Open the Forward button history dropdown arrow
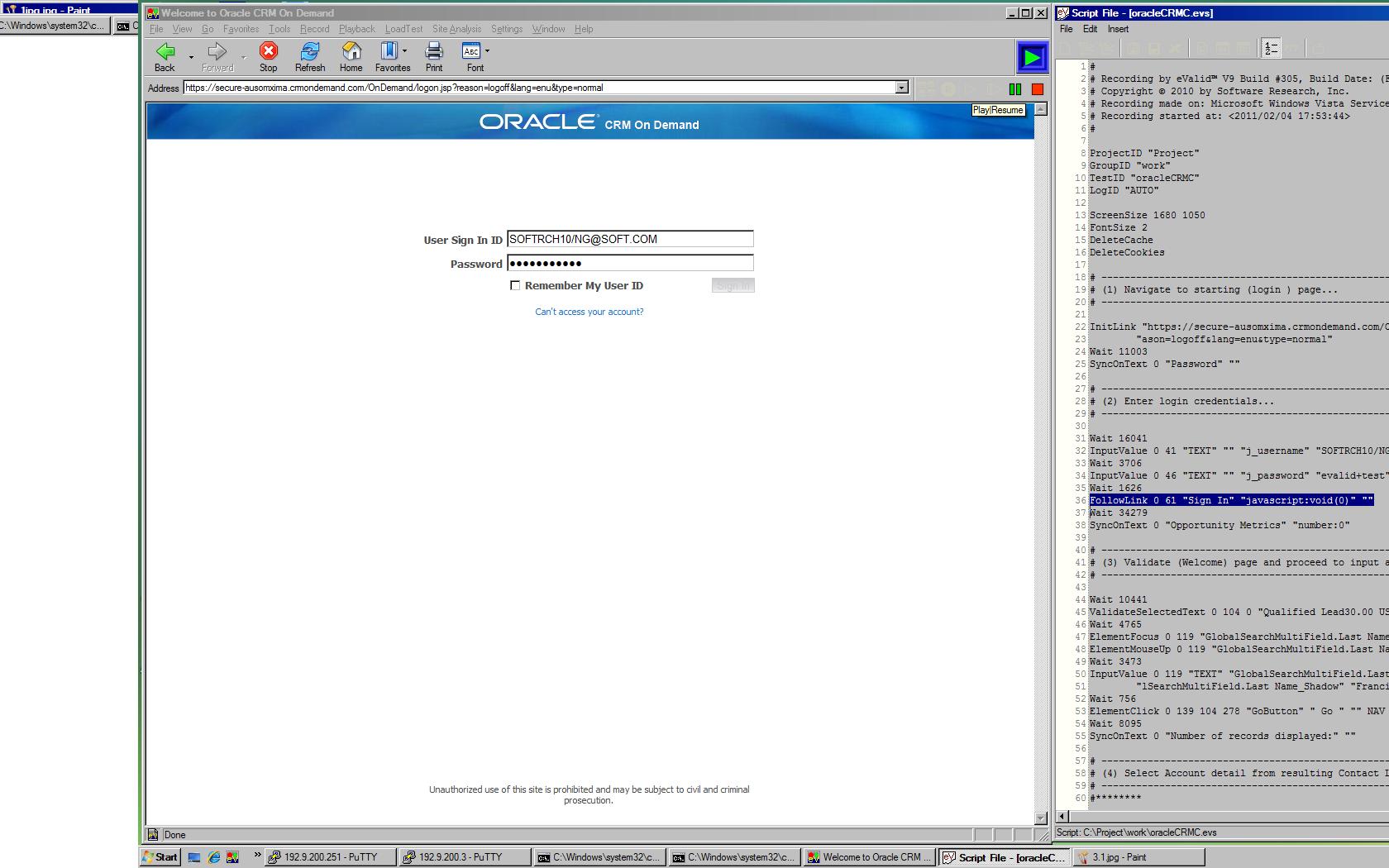This screenshot has height=868, width=1389. [243, 57]
